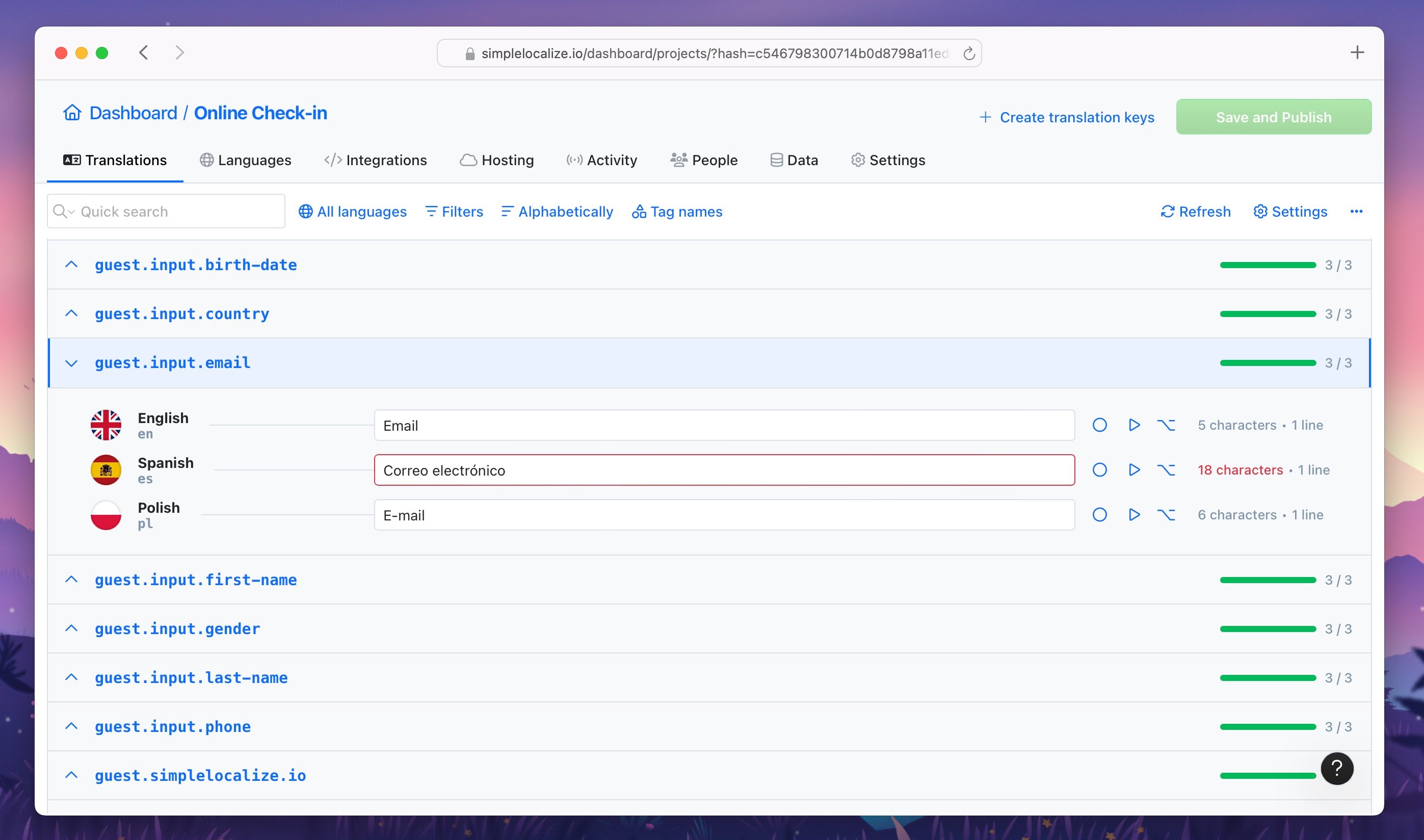Click the English UK flag icon
Viewport: 1424px width, 840px height.
(x=106, y=425)
